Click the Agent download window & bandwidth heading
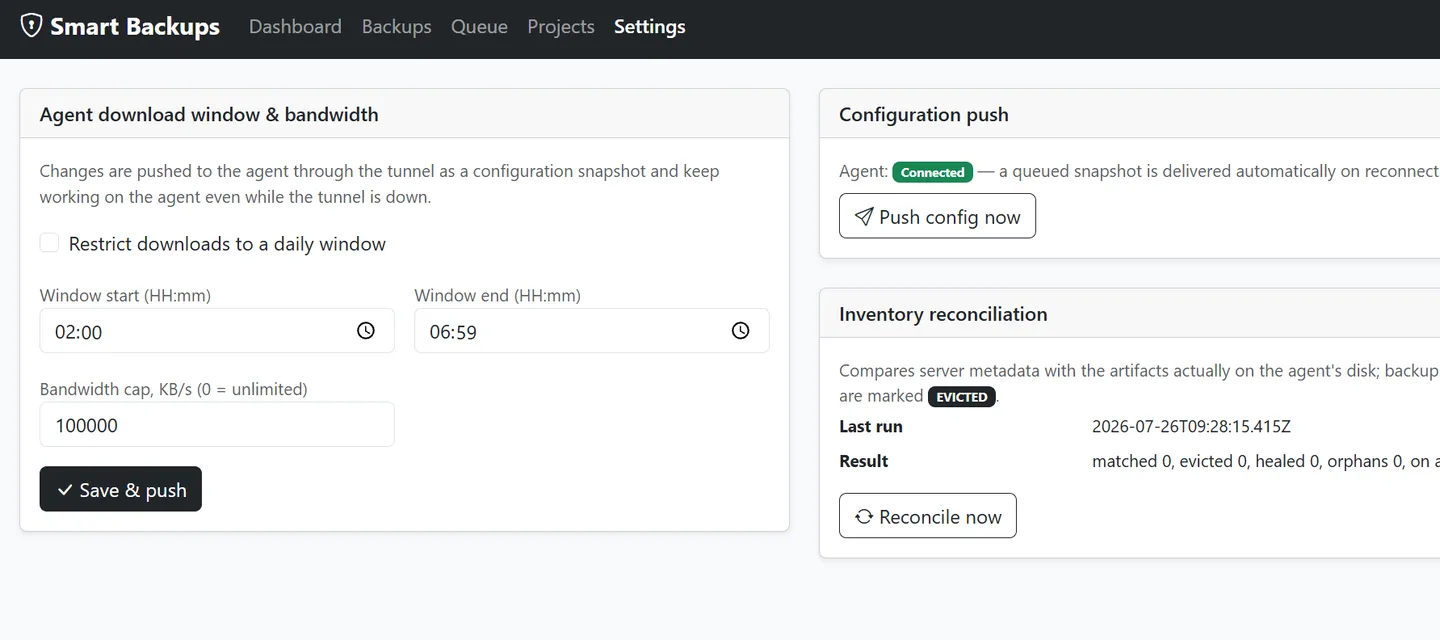 click(209, 115)
